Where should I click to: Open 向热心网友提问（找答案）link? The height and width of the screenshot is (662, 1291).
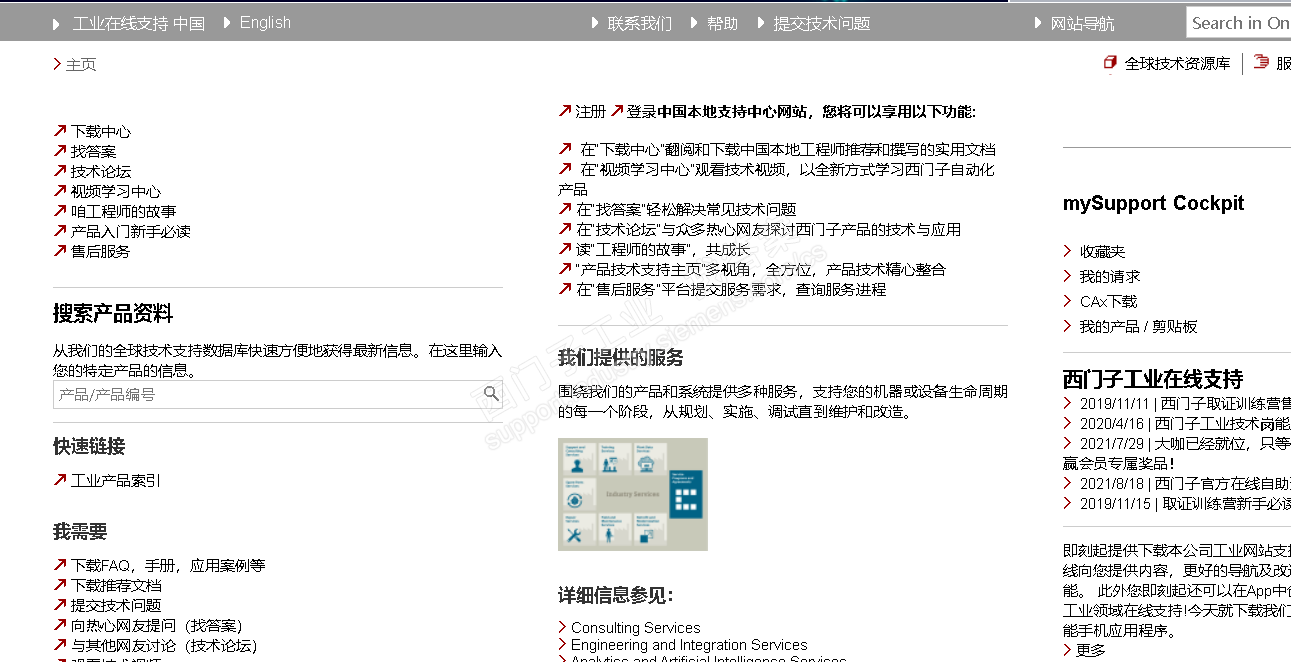156,625
